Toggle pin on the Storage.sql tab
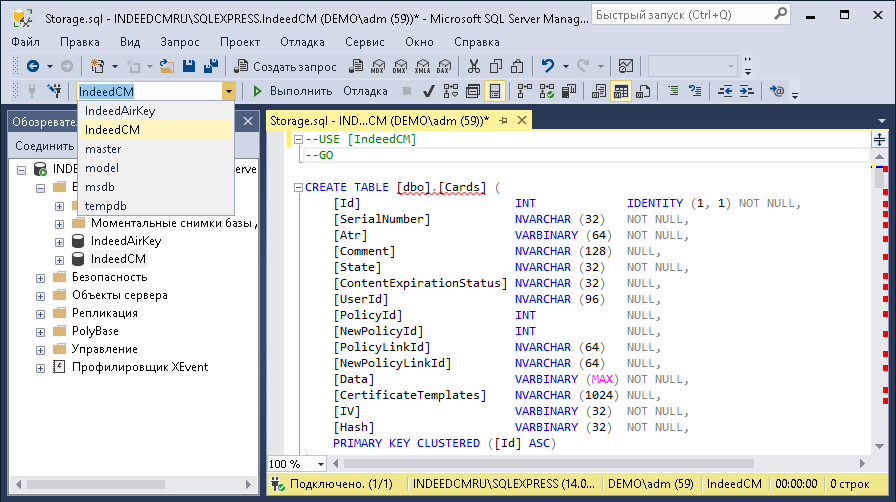Image resolution: width=896 pixels, height=502 pixels. click(x=504, y=120)
